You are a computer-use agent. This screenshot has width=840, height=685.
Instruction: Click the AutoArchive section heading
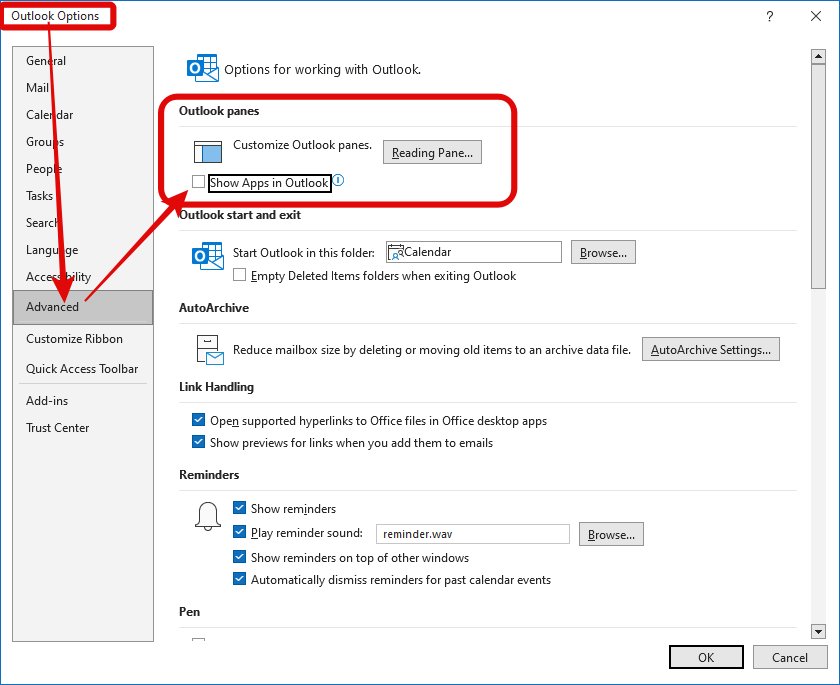tap(214, 308)
